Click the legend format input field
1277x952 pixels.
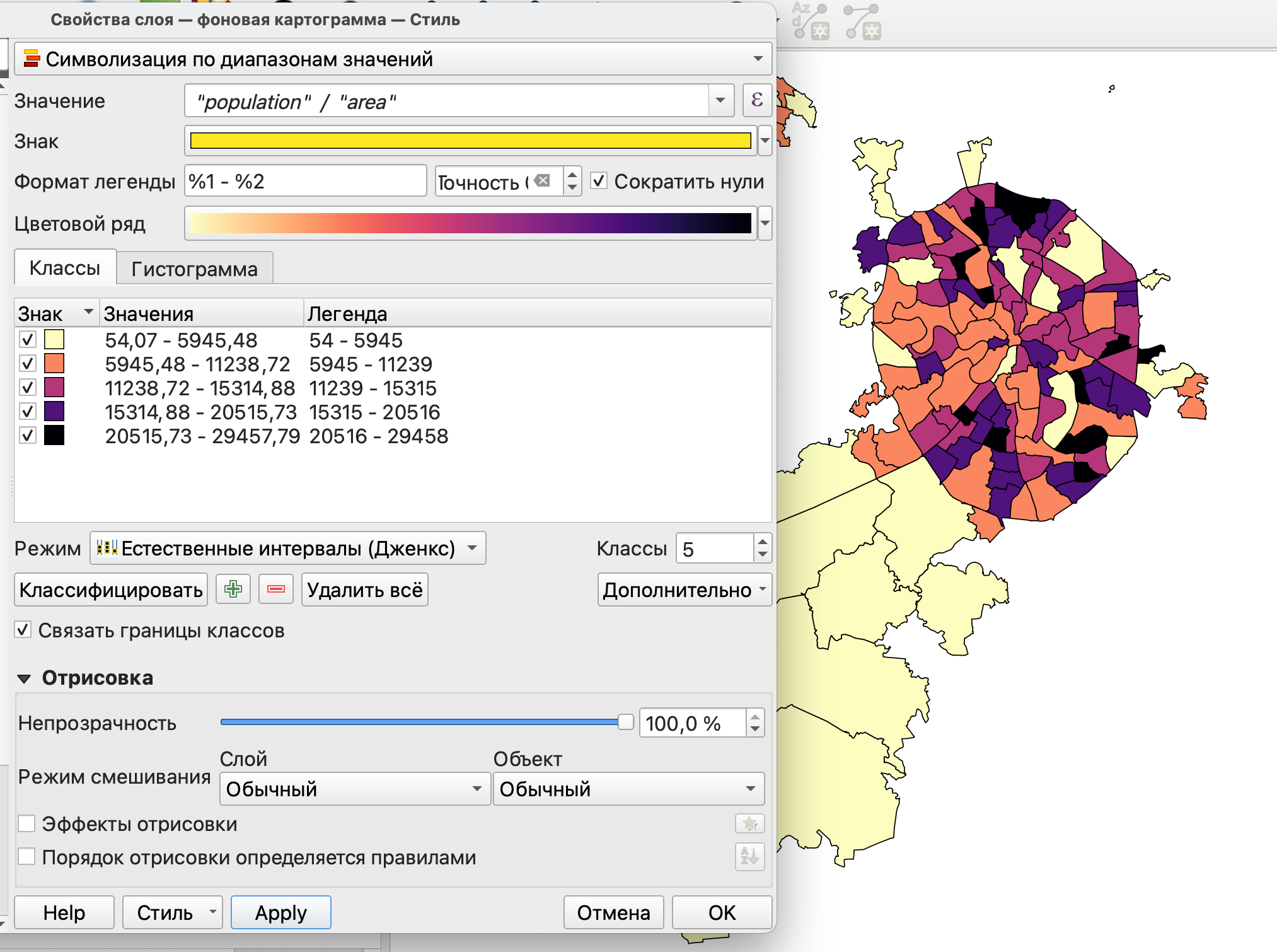tap(305, 182)
